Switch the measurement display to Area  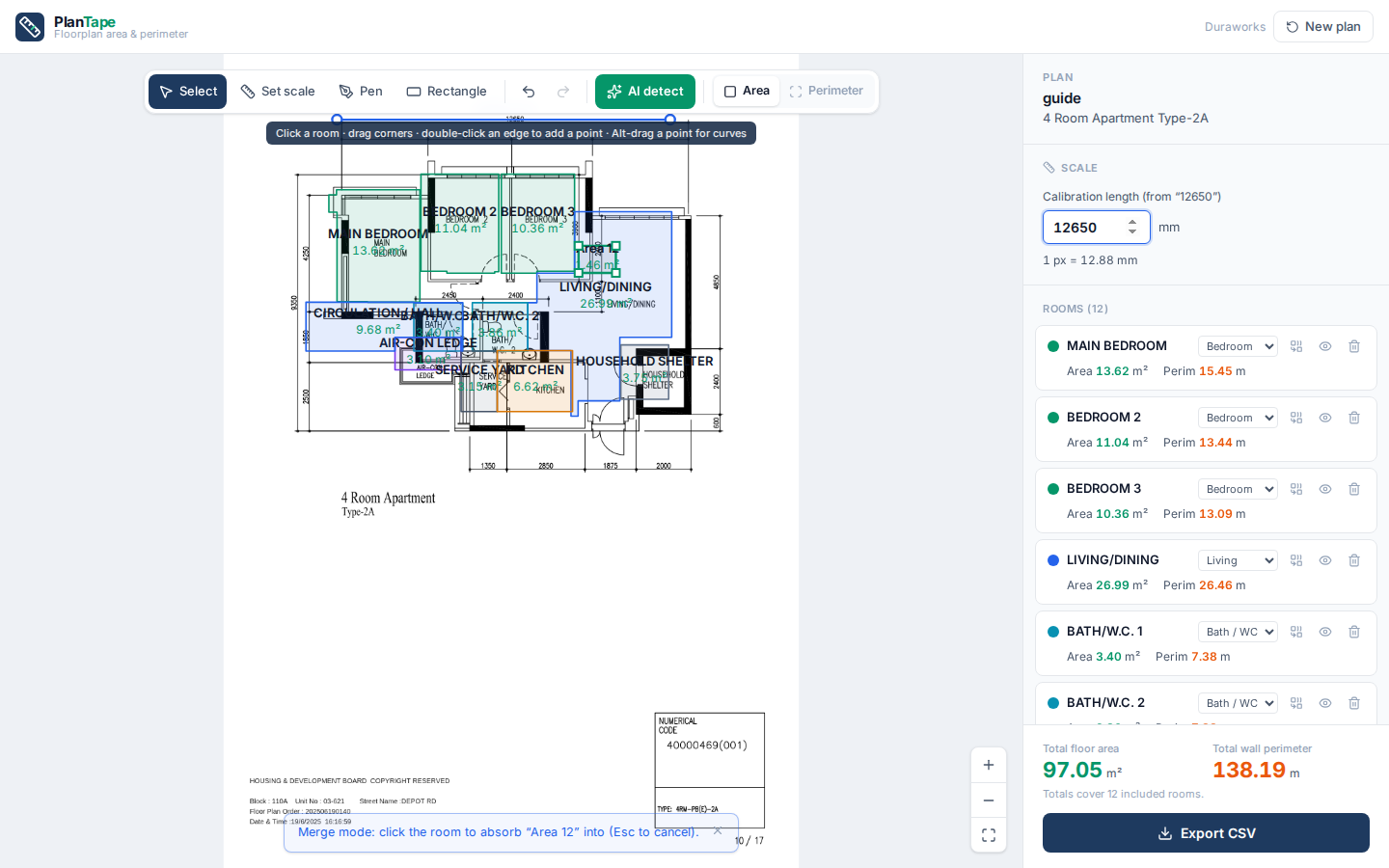(x=747, y=92)
